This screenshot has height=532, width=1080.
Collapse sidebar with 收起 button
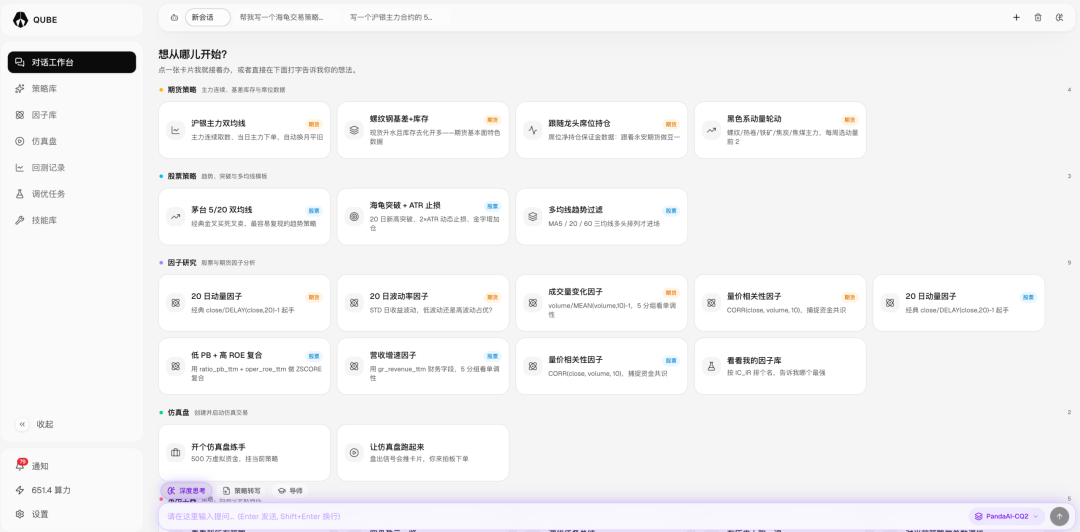35,424
